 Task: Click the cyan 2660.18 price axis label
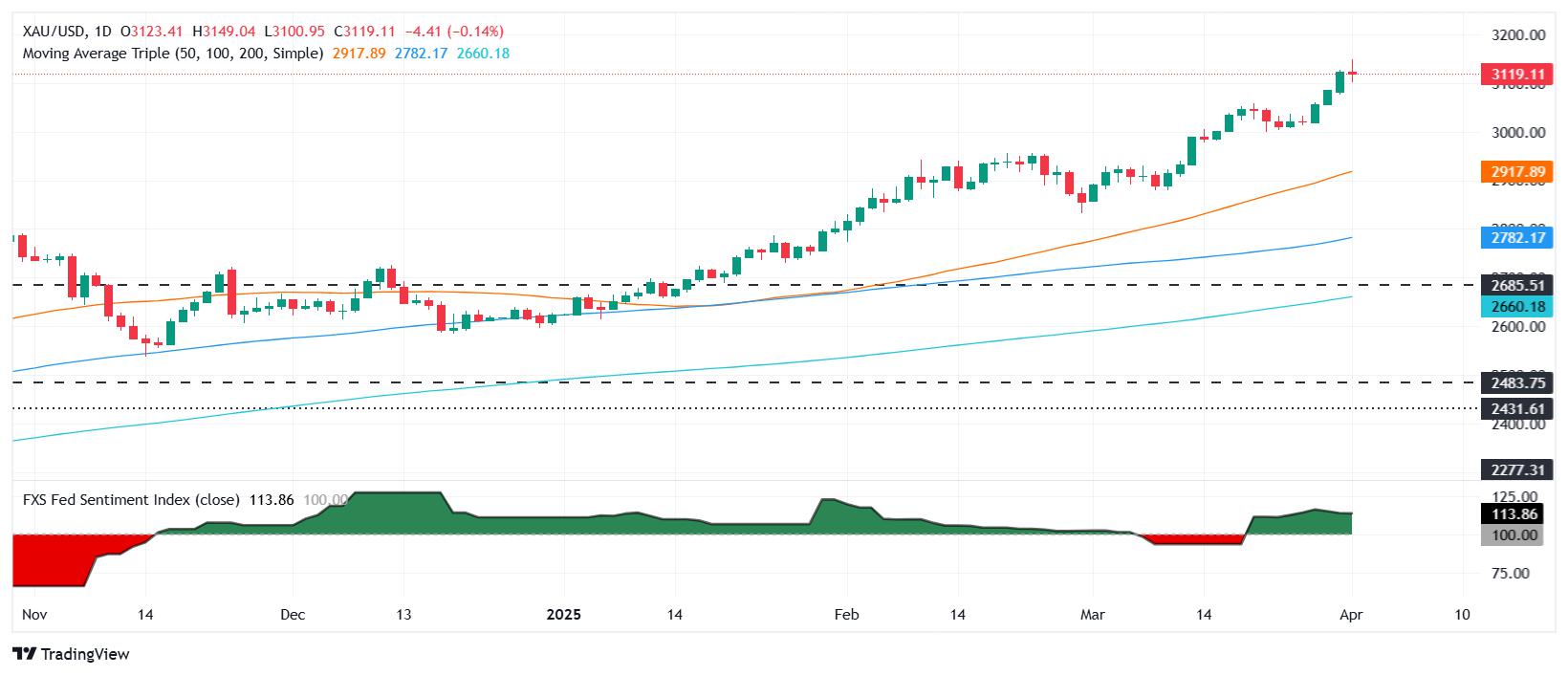click(x=1515, y=306)
